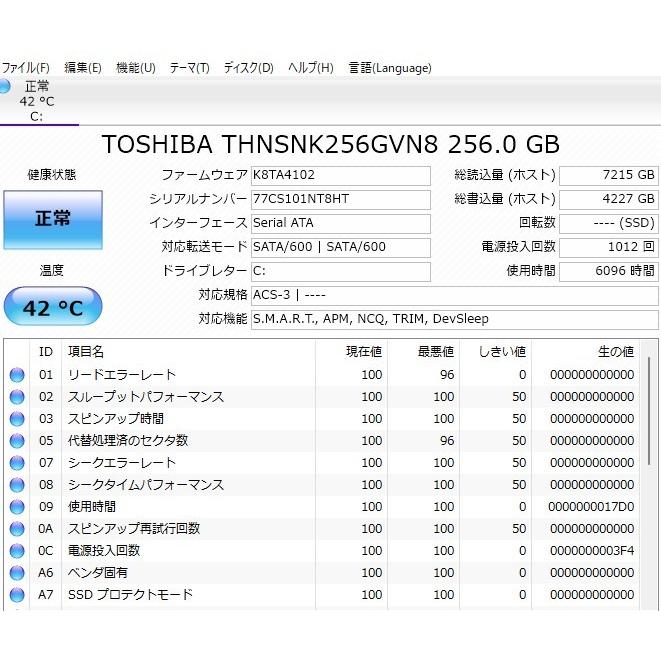Click raw value 0000000017D0
661x661 pixels.
pos(591,507)
